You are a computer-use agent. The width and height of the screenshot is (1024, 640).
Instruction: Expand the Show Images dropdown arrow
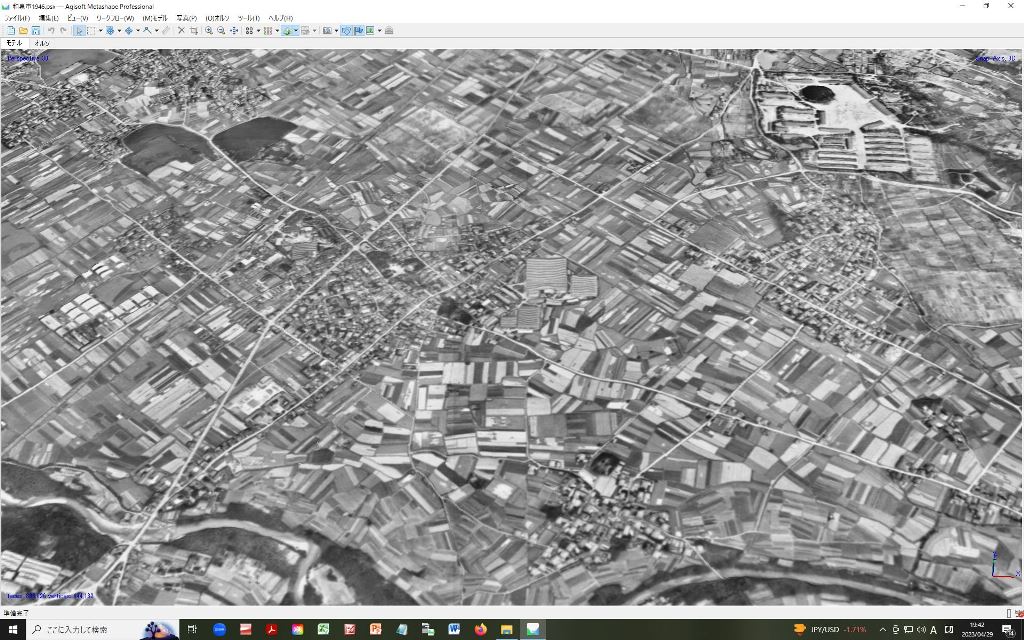coord(379,31)
